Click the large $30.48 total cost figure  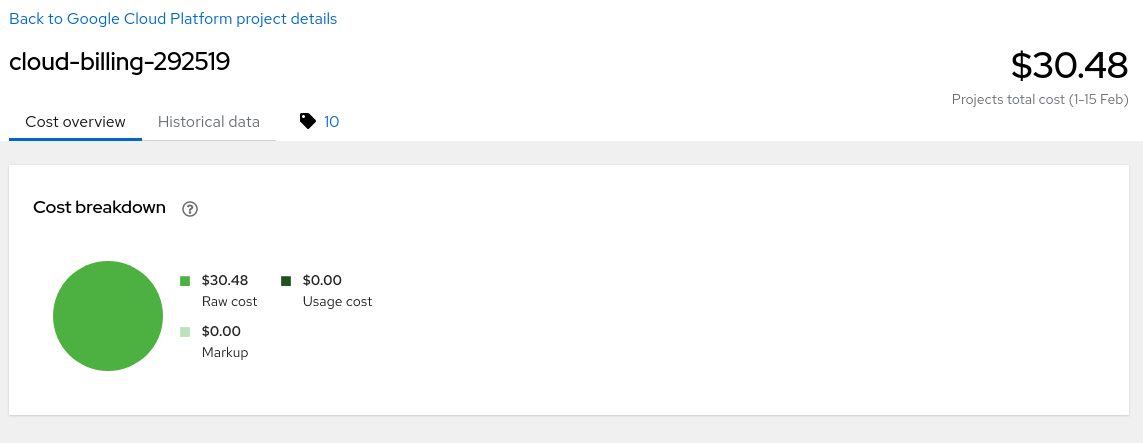pyautogui.click(x=1069, y=66)
